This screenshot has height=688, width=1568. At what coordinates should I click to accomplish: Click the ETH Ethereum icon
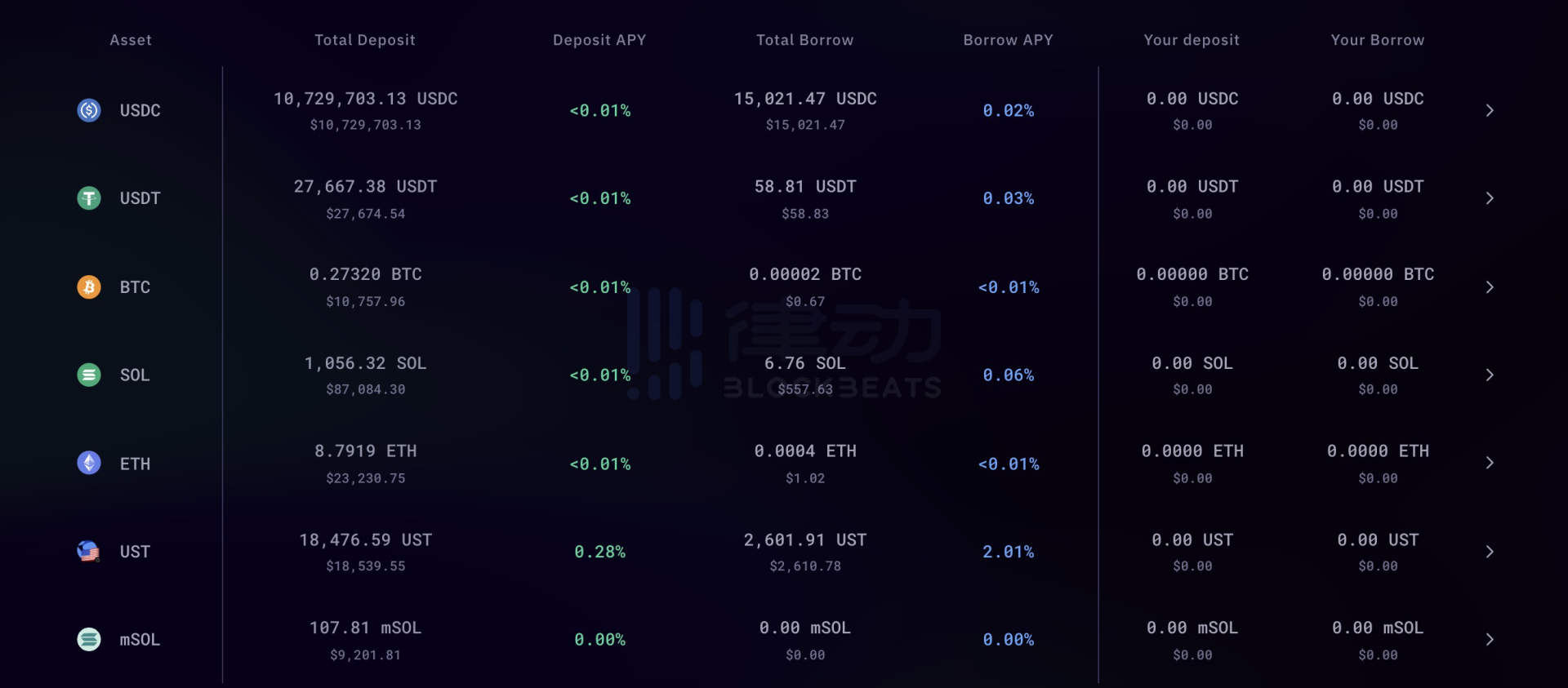(x=89, y=463)
